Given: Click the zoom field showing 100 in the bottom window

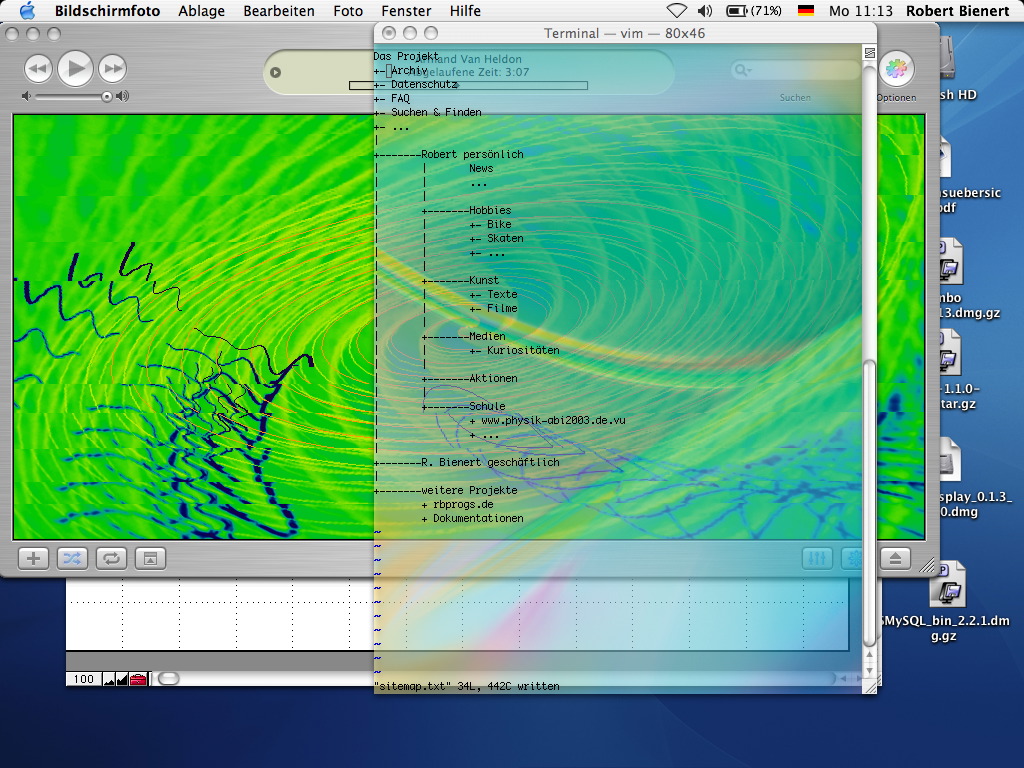Looking at the screenshot, I should click(x=84, y=679).
